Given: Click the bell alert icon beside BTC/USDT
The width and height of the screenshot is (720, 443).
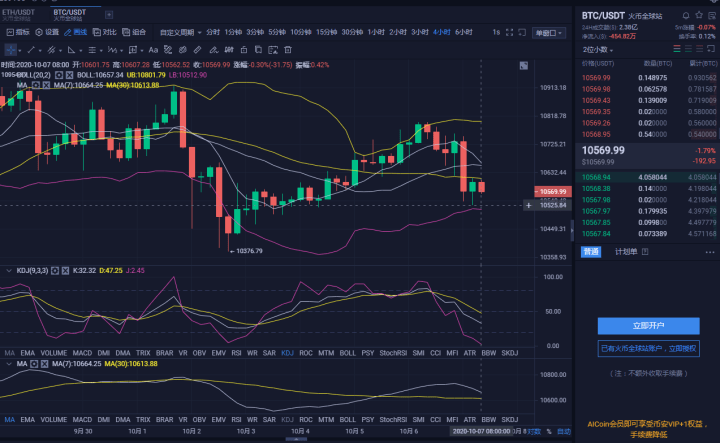Looking at the screenshot, I should tap(688, 15).
